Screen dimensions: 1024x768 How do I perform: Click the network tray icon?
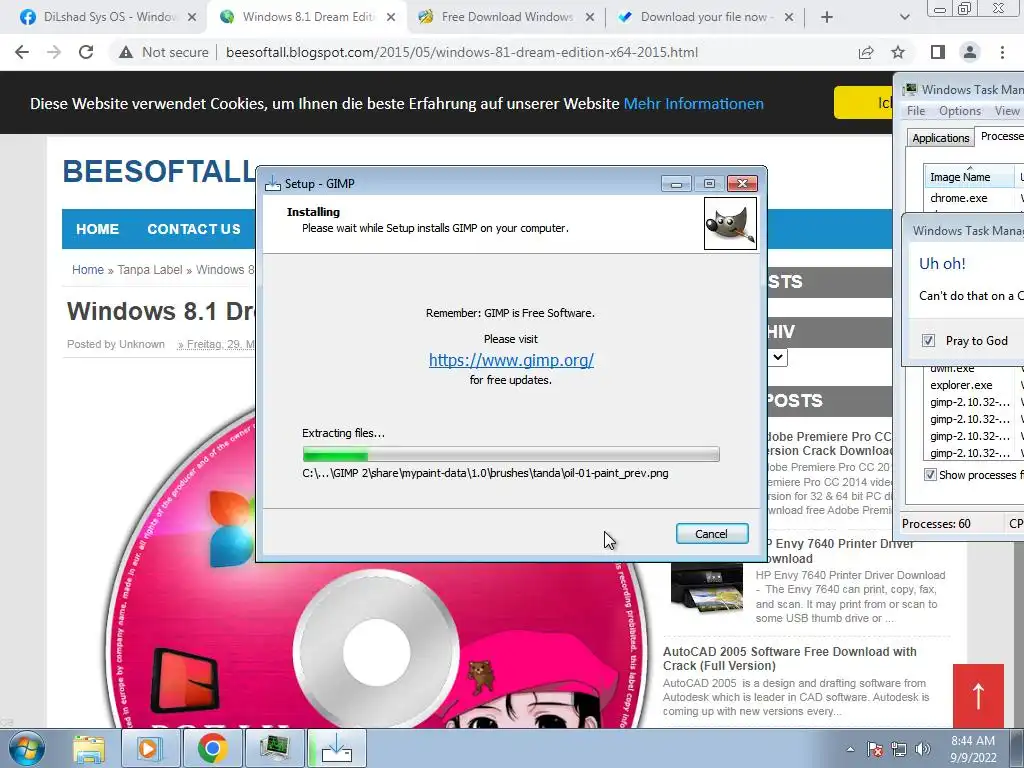coord(899,749)
